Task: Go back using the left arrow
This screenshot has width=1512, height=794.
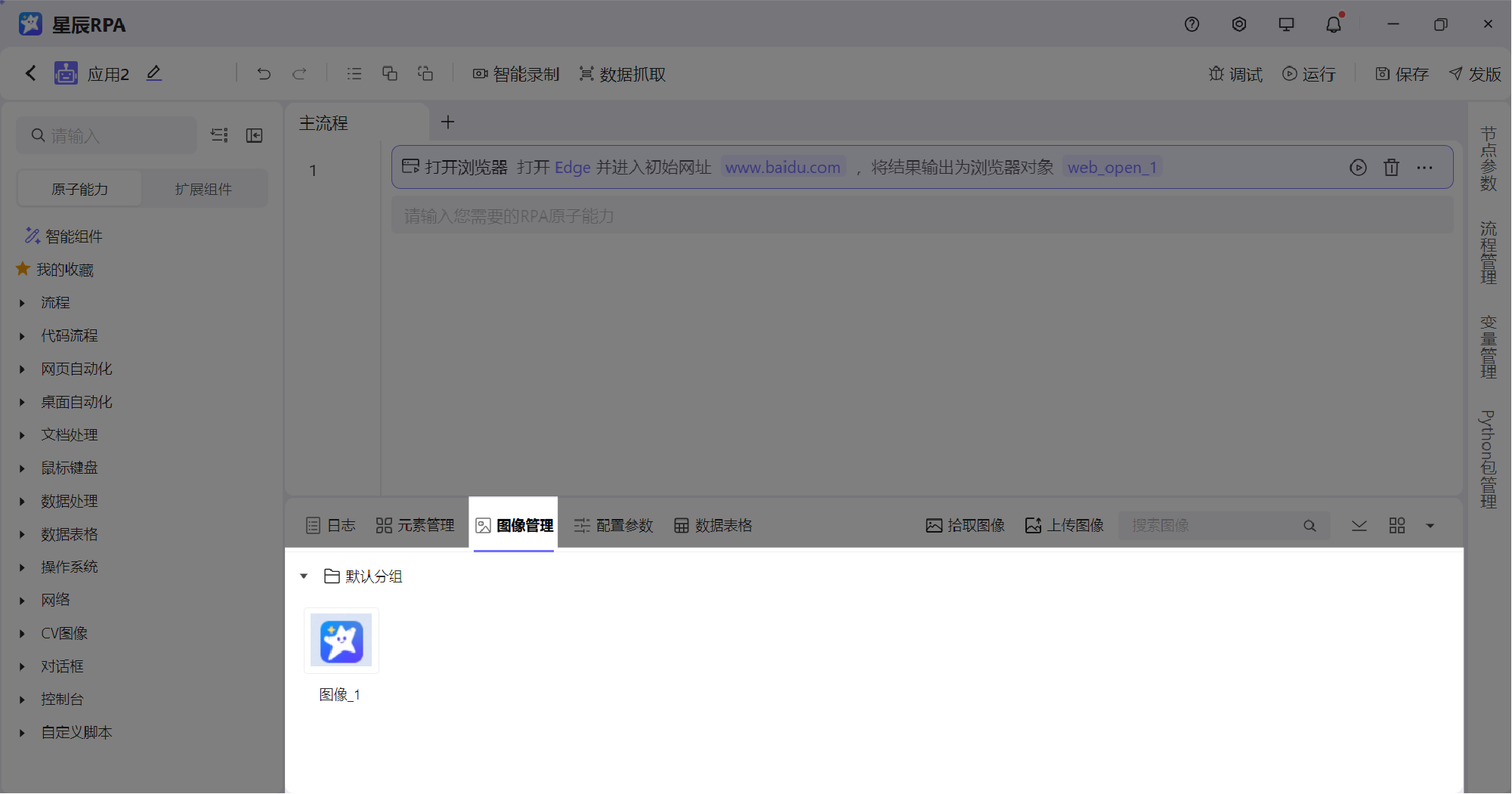Action: pyautogui.click(x=30, y=73)
